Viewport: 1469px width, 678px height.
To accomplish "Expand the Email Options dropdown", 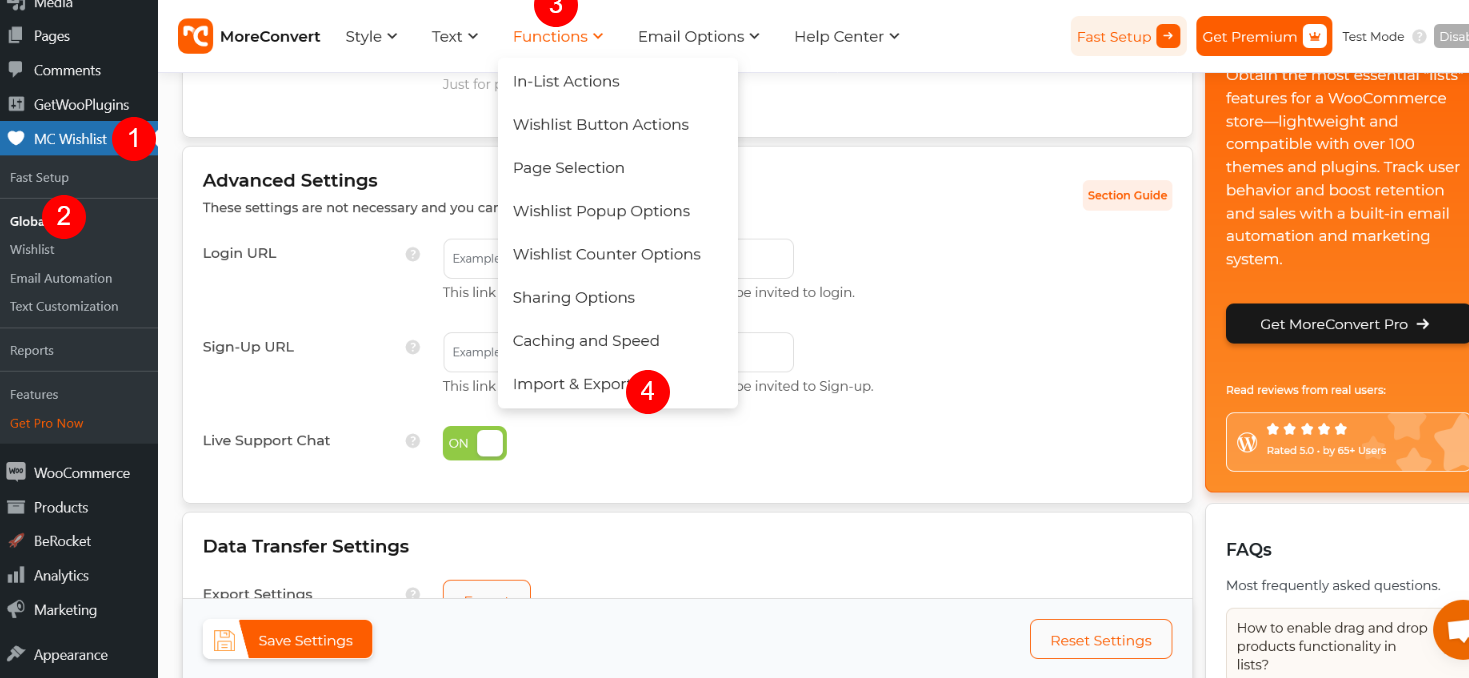I will [699, 37].
